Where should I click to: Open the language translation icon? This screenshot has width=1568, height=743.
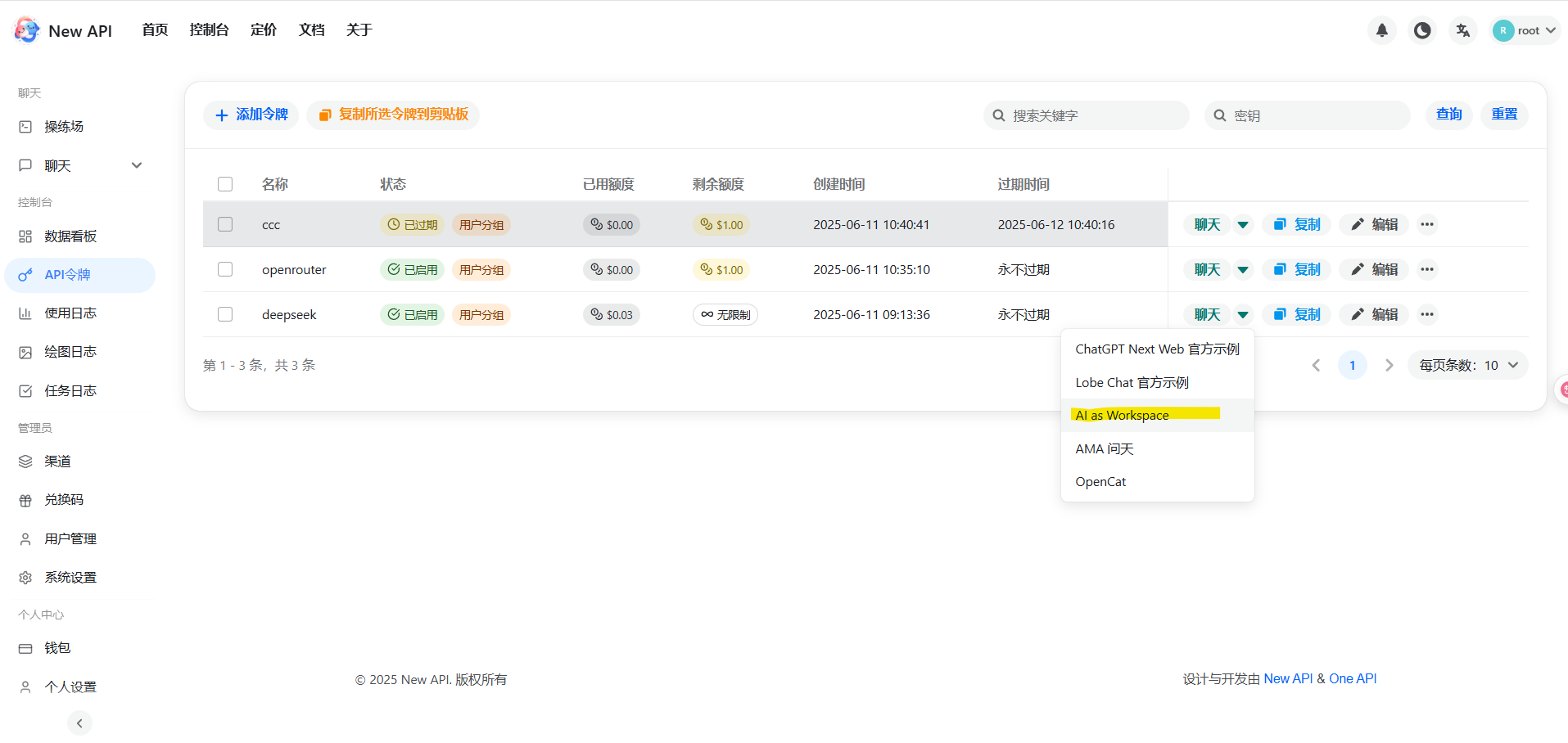click(x=1462, y=30)
